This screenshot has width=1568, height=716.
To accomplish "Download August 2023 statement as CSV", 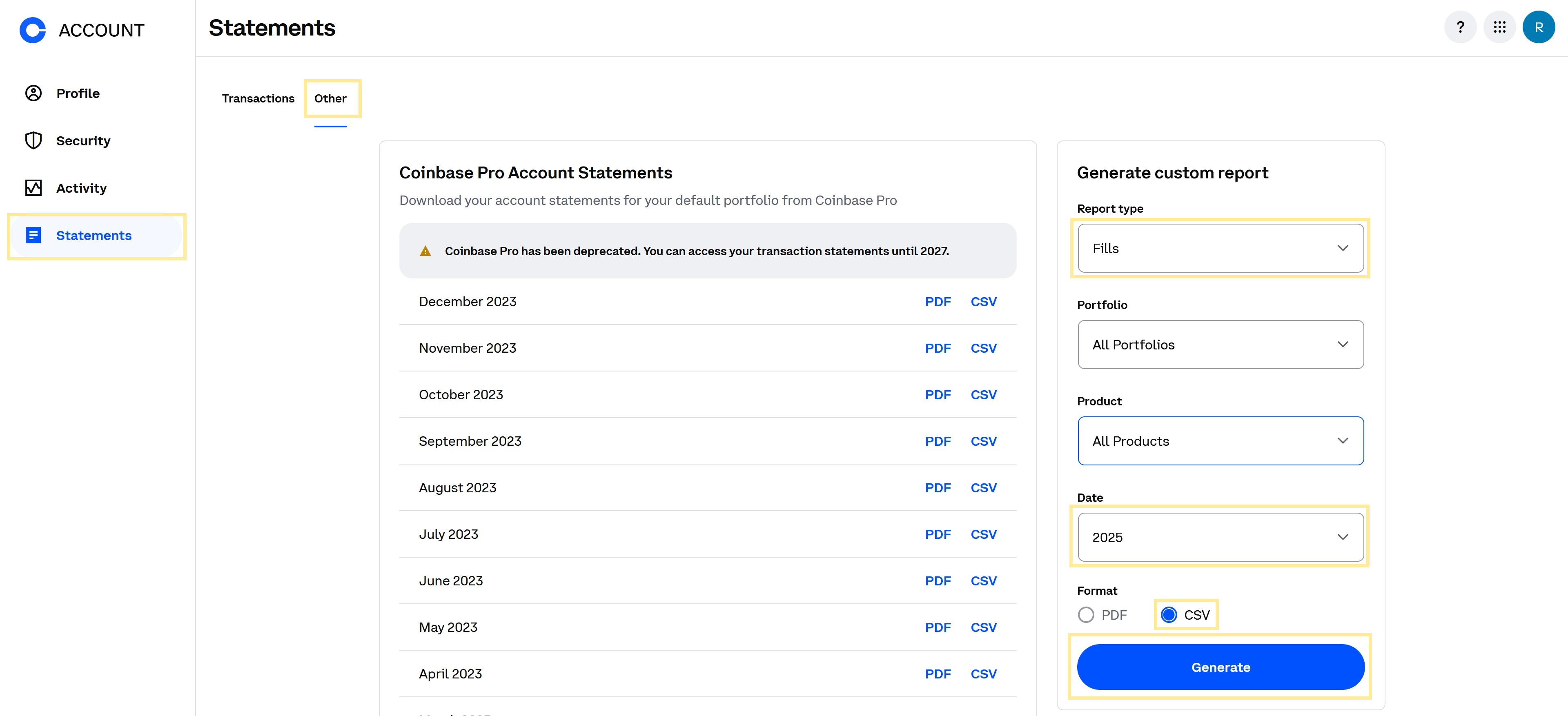I will tap(983, 488).
